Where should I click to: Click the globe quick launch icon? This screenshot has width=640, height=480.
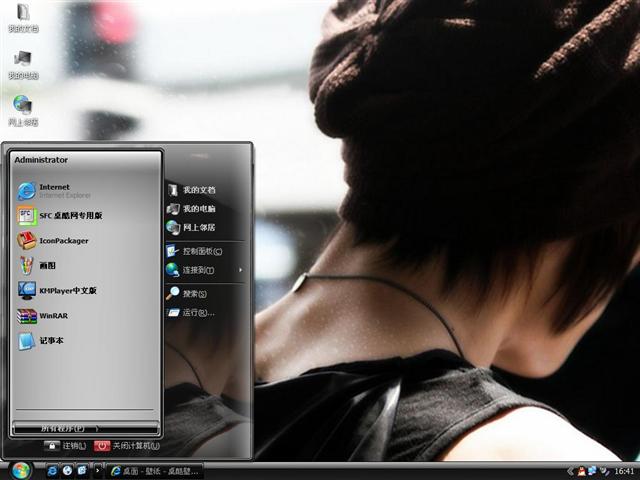pos(67,471)
